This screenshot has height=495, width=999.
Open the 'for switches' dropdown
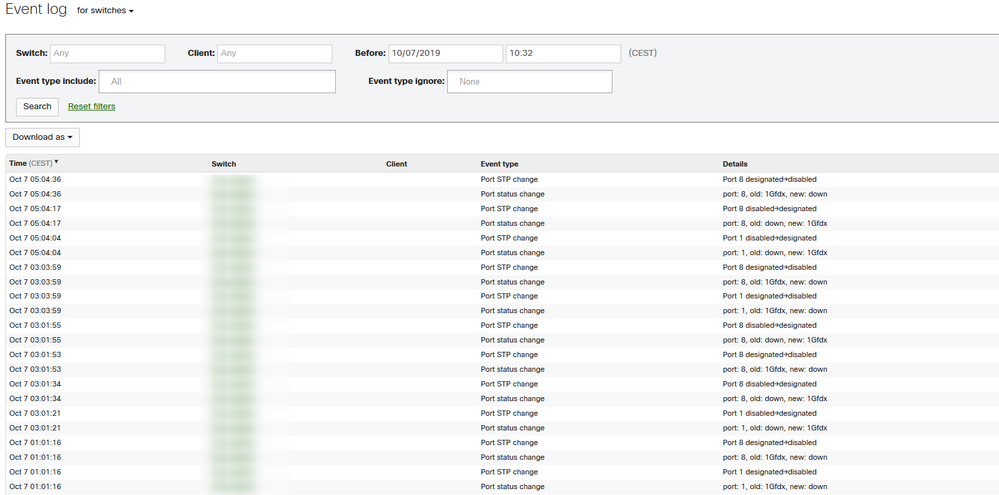coord(105,10)
